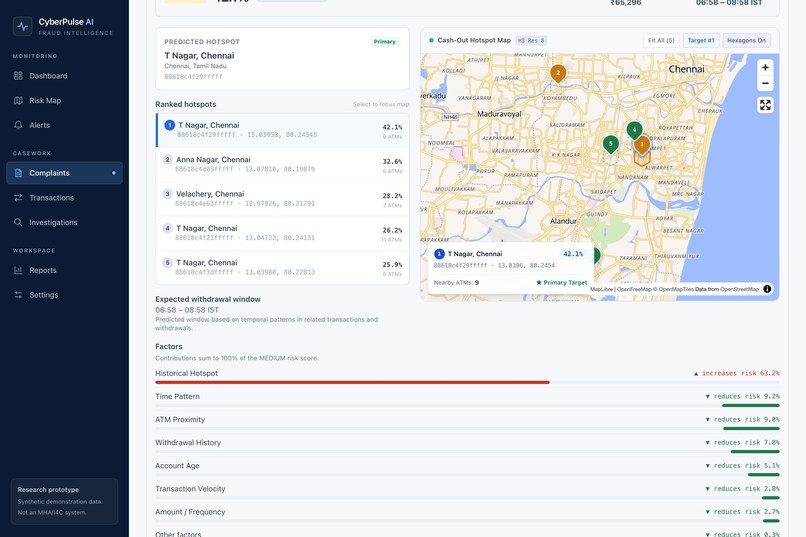The image size is (806, 537).
Task: Click the Primary badge on predicted hotspot
Action: click(x=384, y=42)
